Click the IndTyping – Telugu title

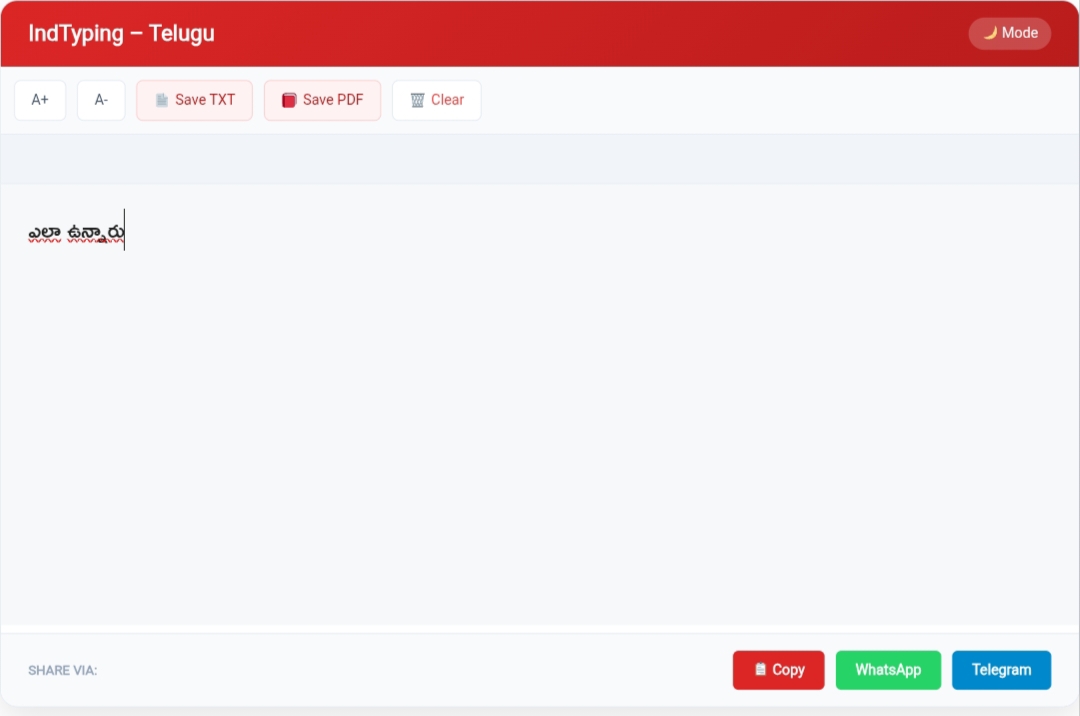point(121,33)
